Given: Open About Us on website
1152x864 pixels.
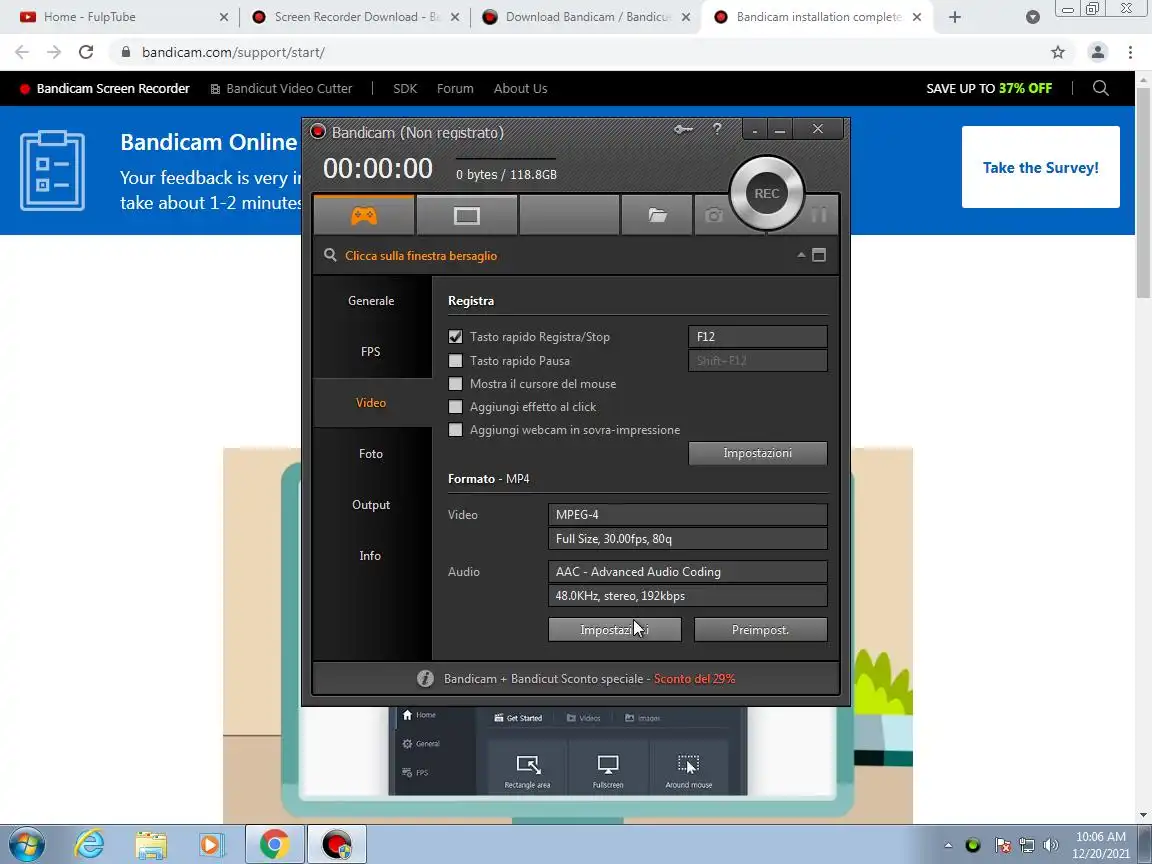Looking at the screenshot, I should (x=520, y=88).
